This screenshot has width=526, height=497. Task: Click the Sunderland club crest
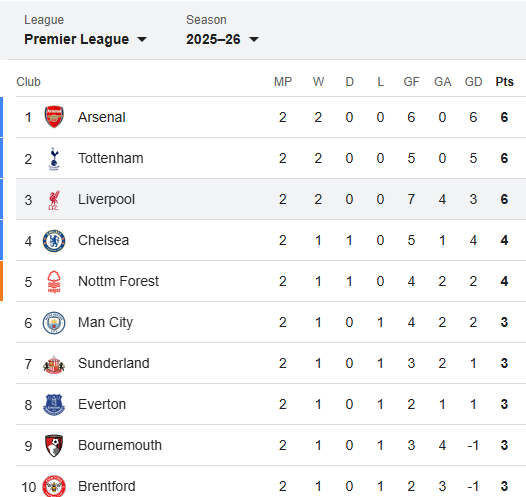pos(54,364)
